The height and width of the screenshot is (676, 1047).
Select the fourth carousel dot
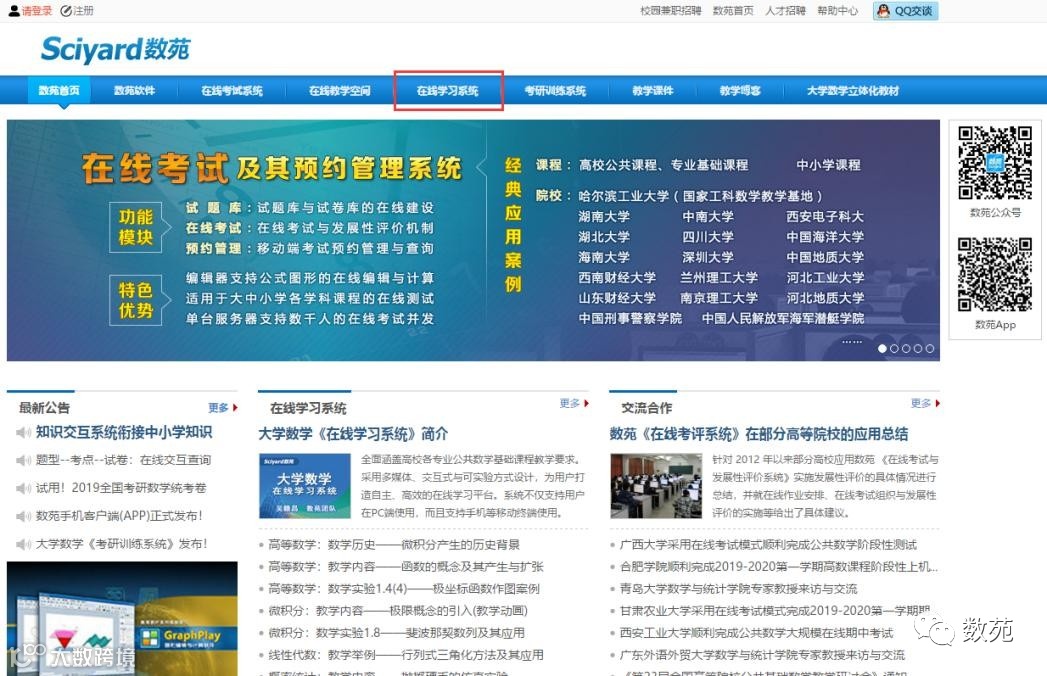918,348
